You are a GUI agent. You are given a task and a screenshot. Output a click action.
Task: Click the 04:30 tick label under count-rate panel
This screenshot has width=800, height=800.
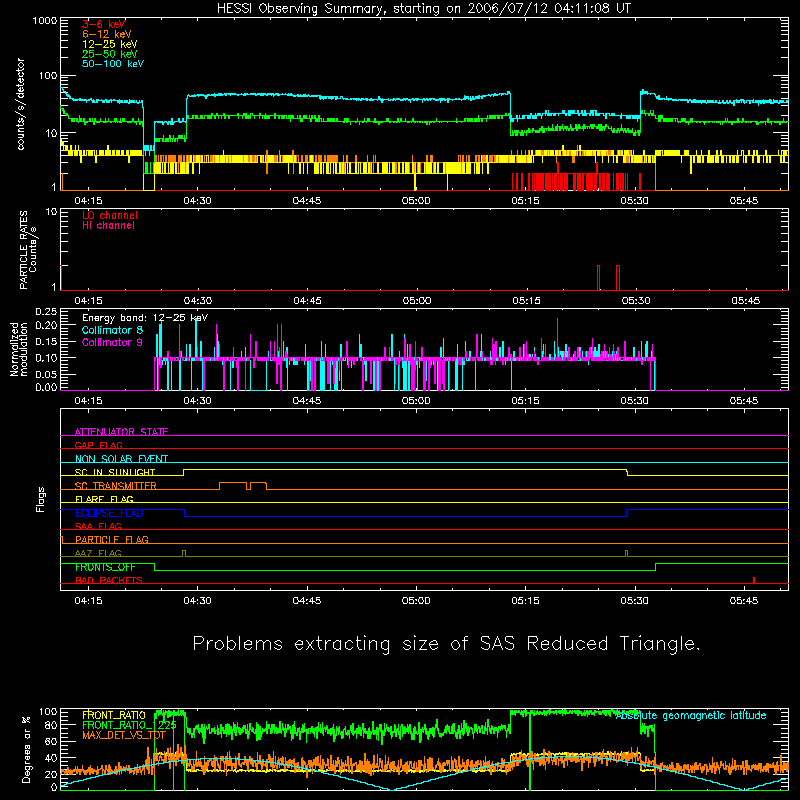click(x=197, y=201)
